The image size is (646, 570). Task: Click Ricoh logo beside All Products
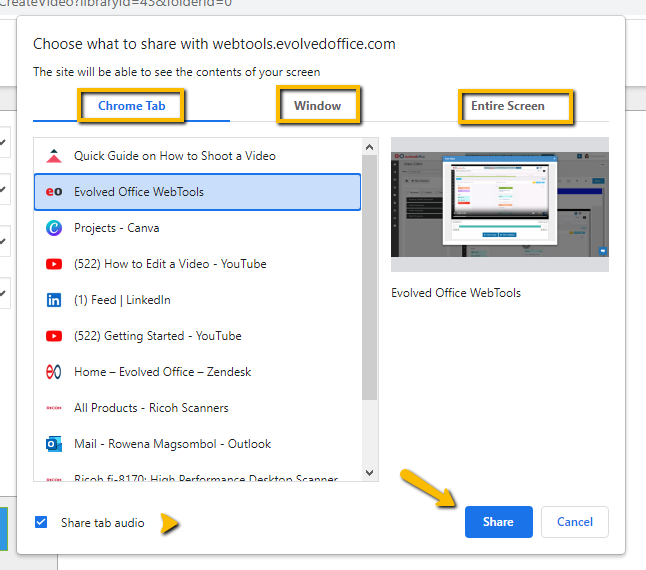pos(54,408)
